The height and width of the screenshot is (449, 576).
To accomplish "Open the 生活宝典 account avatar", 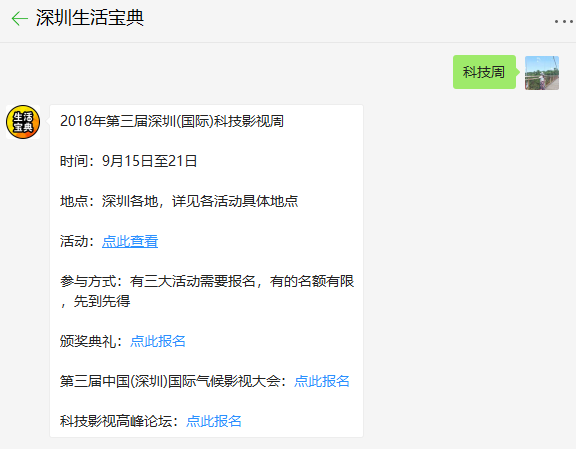I will (x=23, y=122).
